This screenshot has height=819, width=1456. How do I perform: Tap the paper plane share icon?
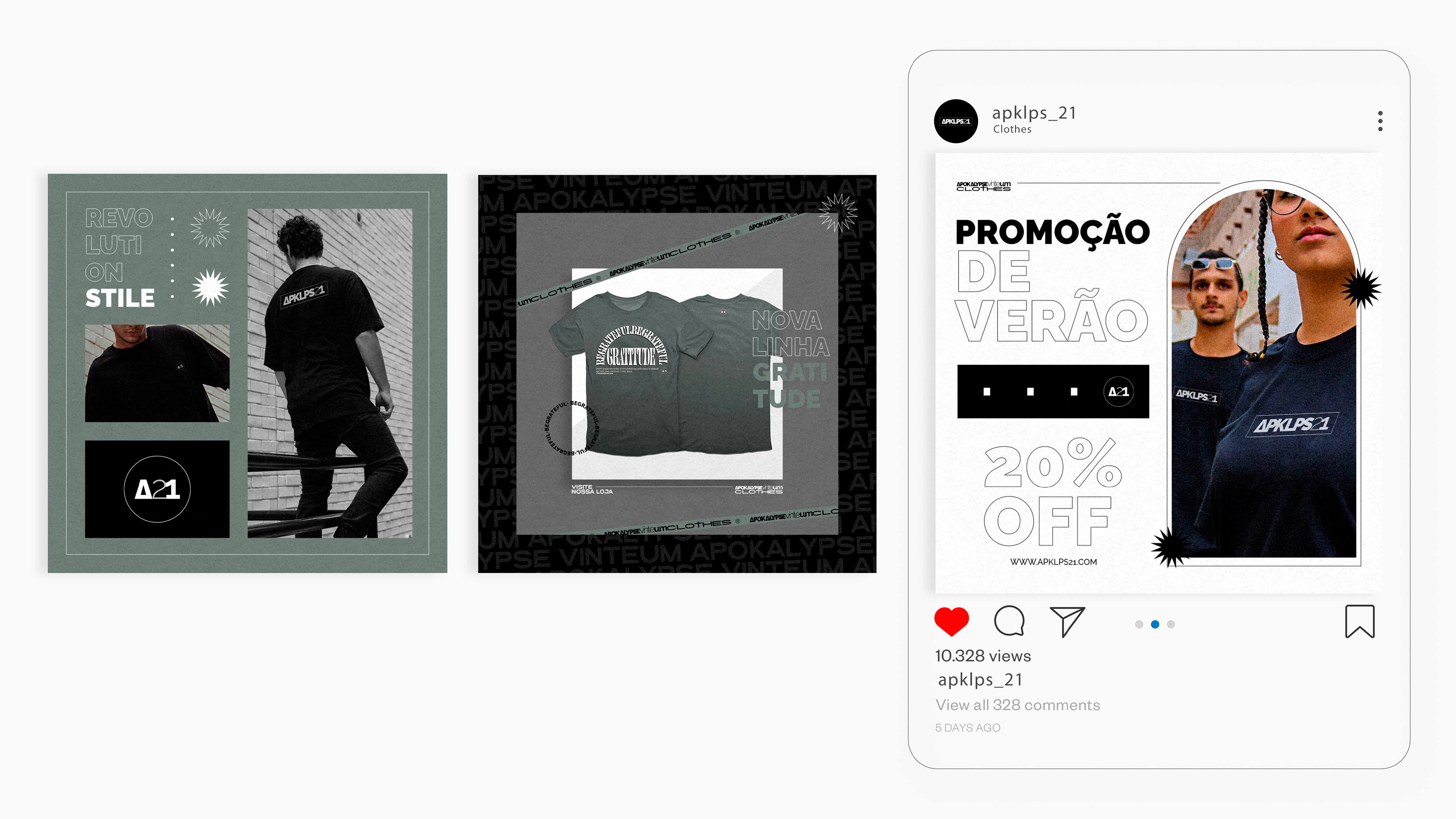coord(1067,622)
